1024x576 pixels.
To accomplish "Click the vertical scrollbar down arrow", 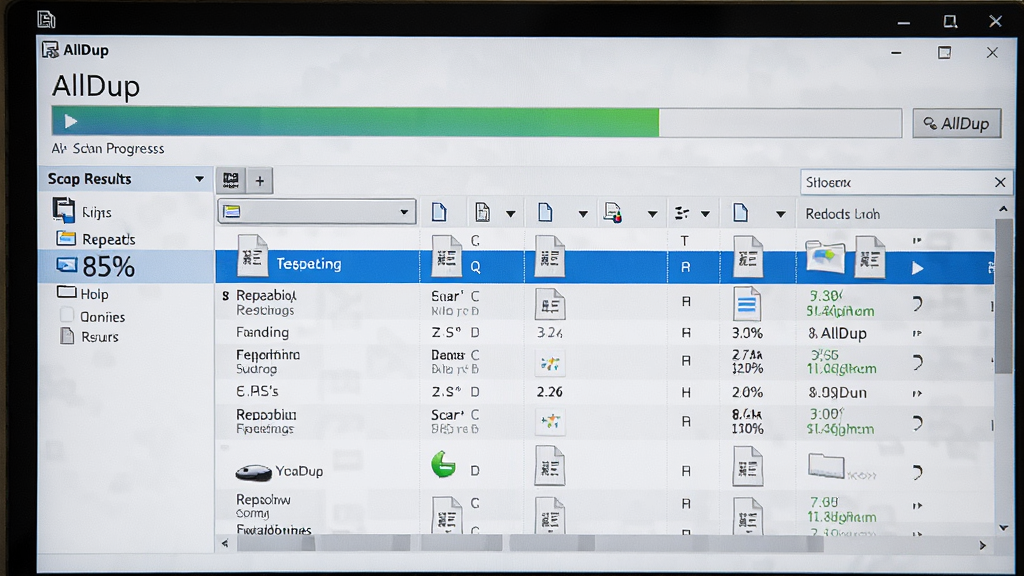I will coord(1004,528).
